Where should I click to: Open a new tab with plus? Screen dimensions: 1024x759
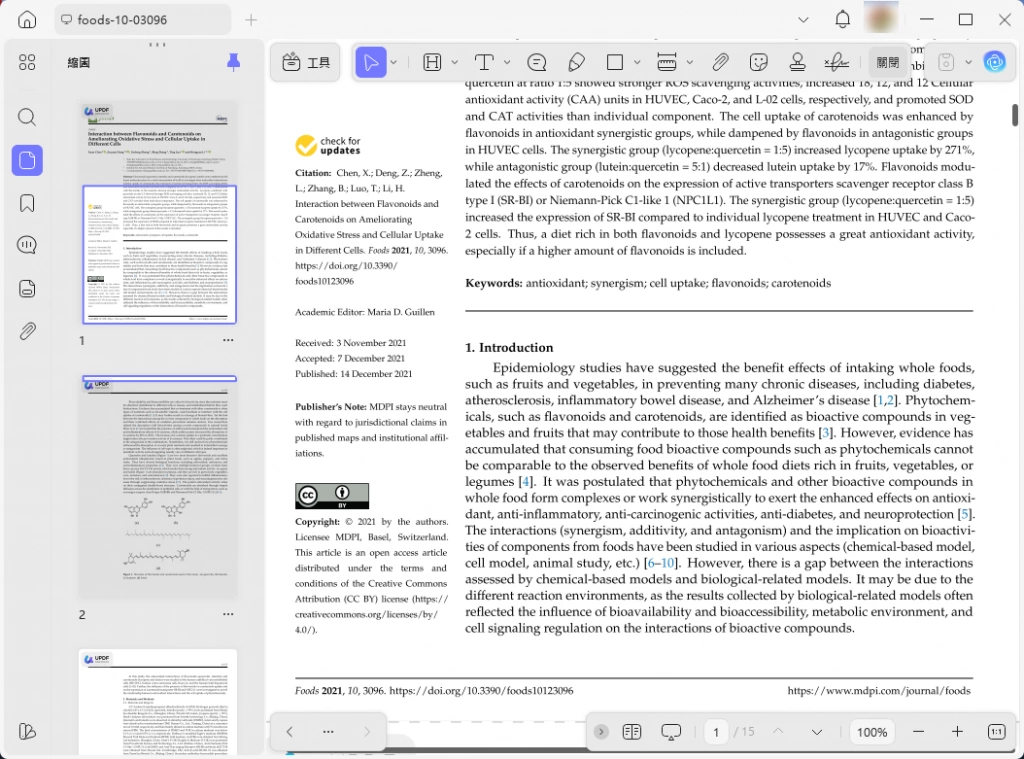tap(251, 20)
